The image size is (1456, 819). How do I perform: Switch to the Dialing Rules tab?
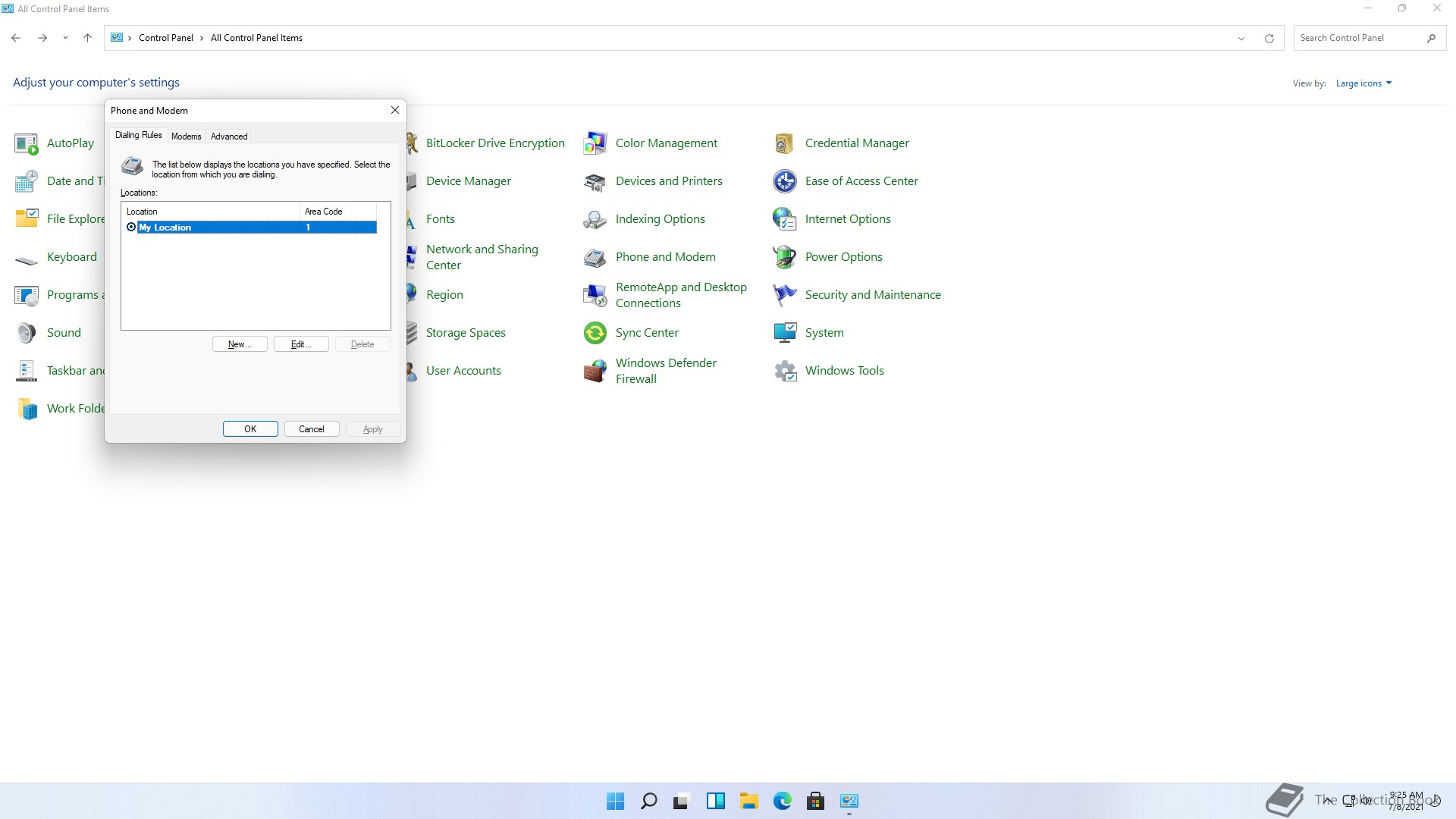coord(139,135)
